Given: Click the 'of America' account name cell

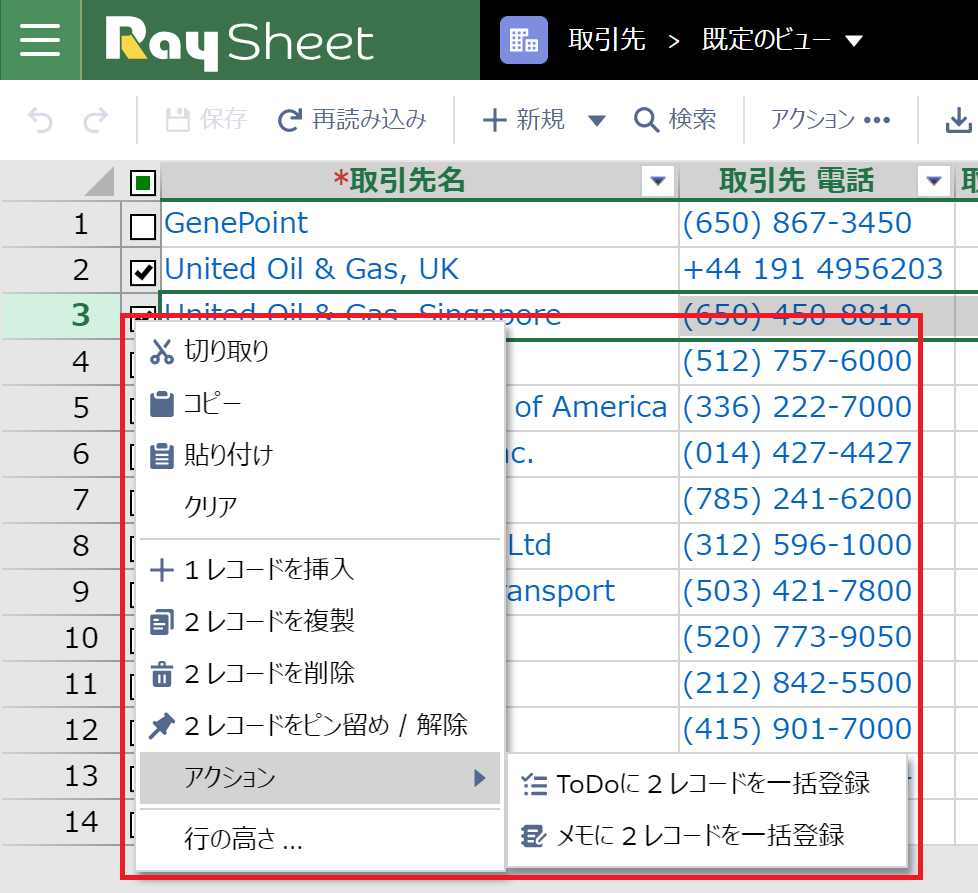Looking at the screenshot, I should click(591, 407).
